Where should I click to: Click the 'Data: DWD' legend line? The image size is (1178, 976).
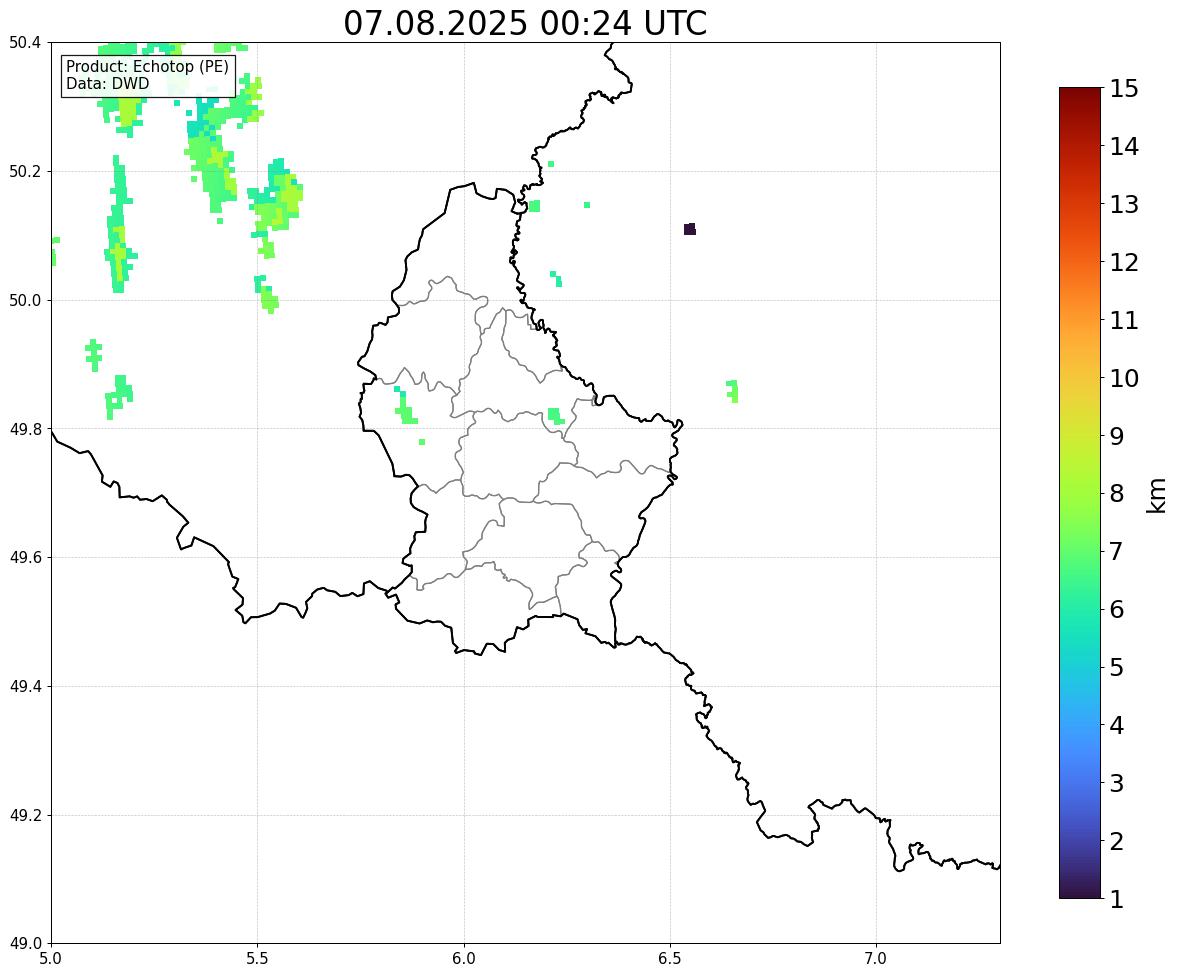[107, 83]
